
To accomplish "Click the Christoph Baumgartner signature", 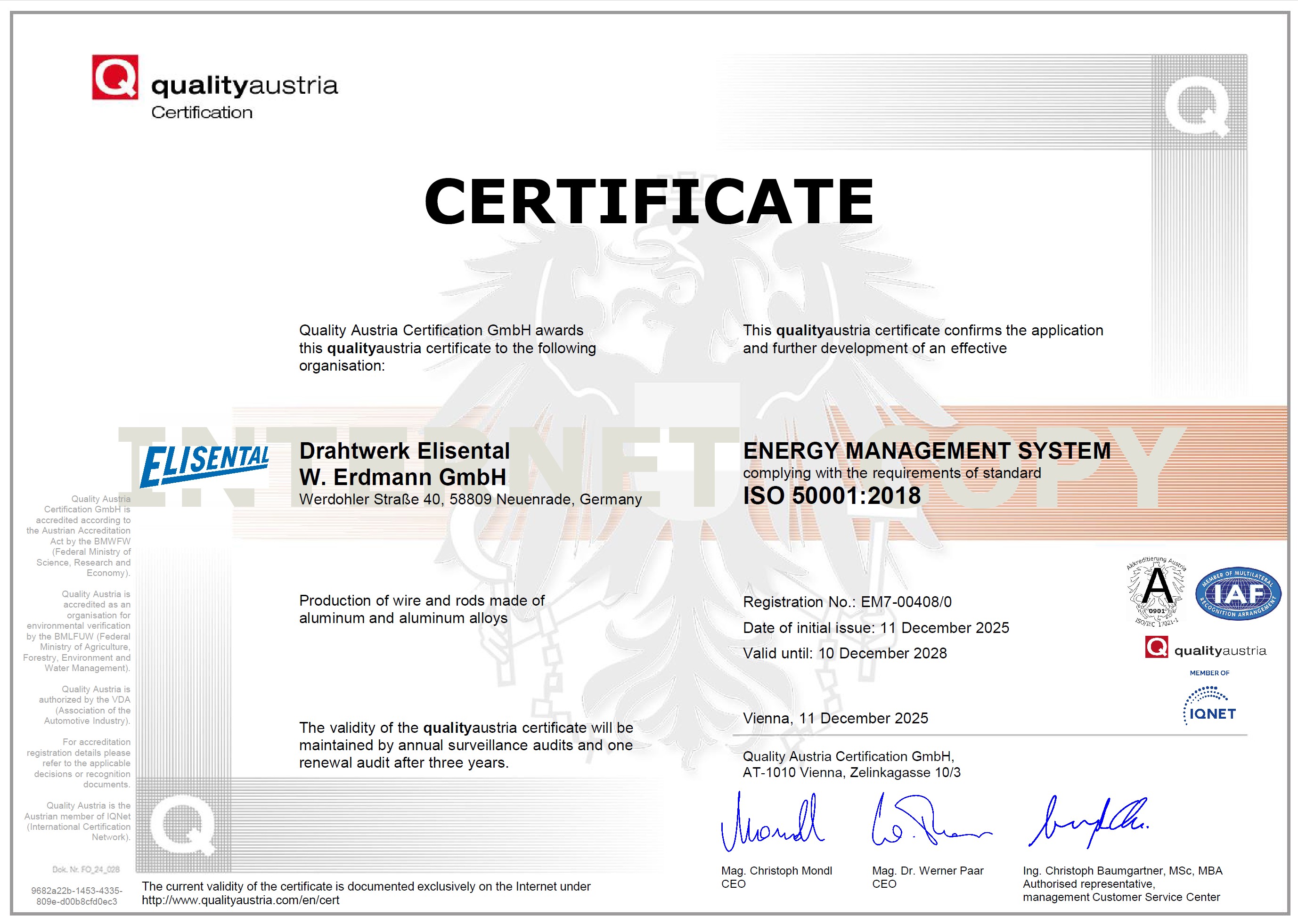I will coord(1087,823).
